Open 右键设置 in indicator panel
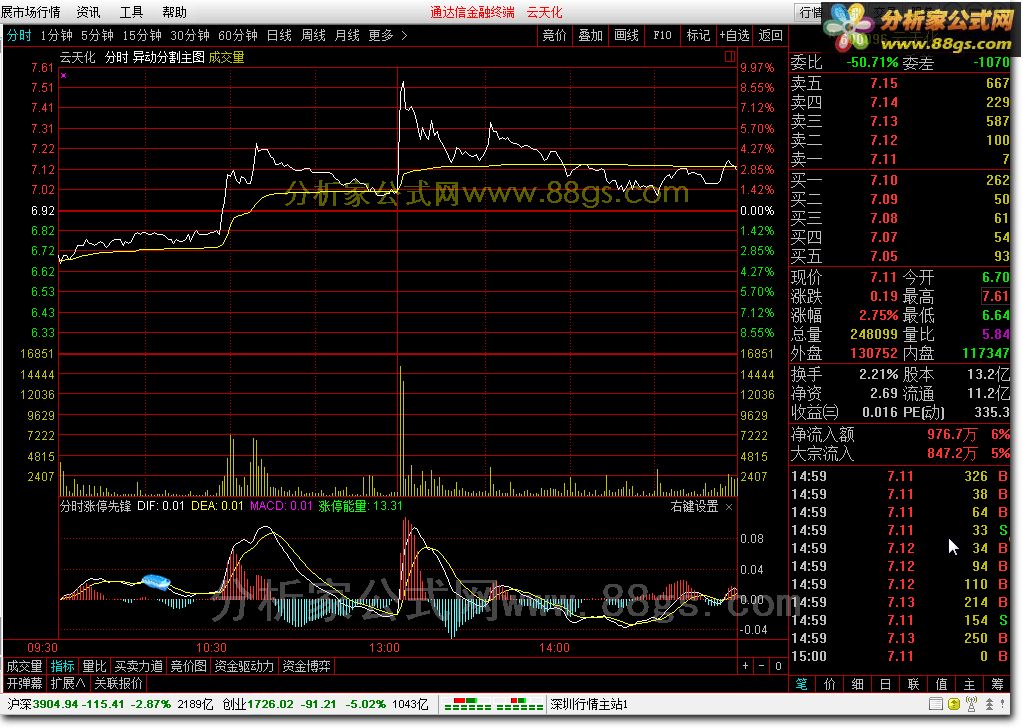Viewport: 1023px width, 728px height. tap(694, 506)
